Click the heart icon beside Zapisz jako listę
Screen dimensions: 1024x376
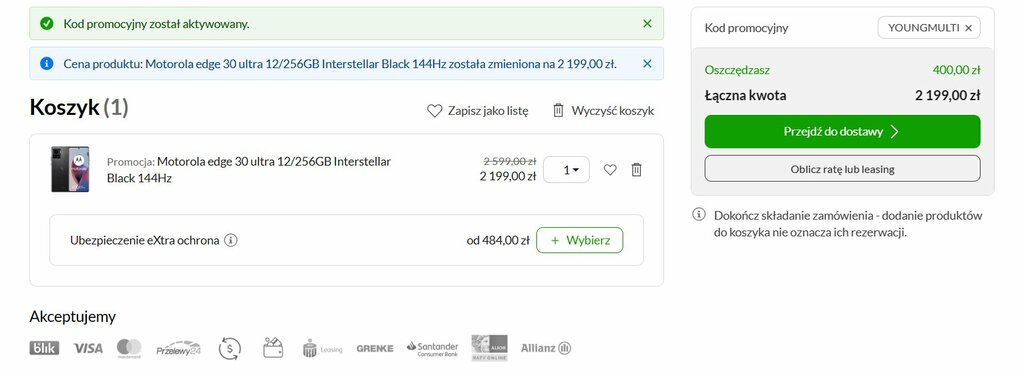coord(434,111)
